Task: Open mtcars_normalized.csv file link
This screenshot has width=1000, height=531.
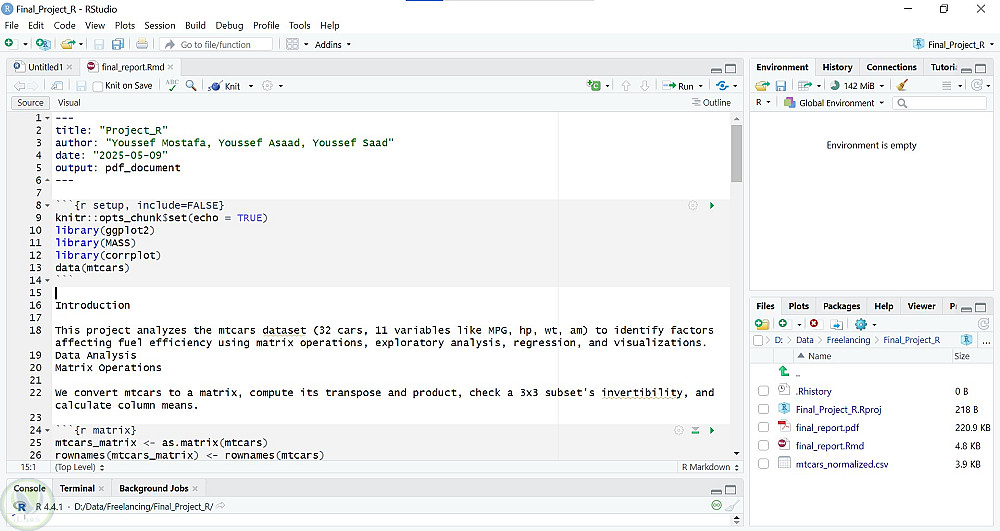Action: [842, 464]
